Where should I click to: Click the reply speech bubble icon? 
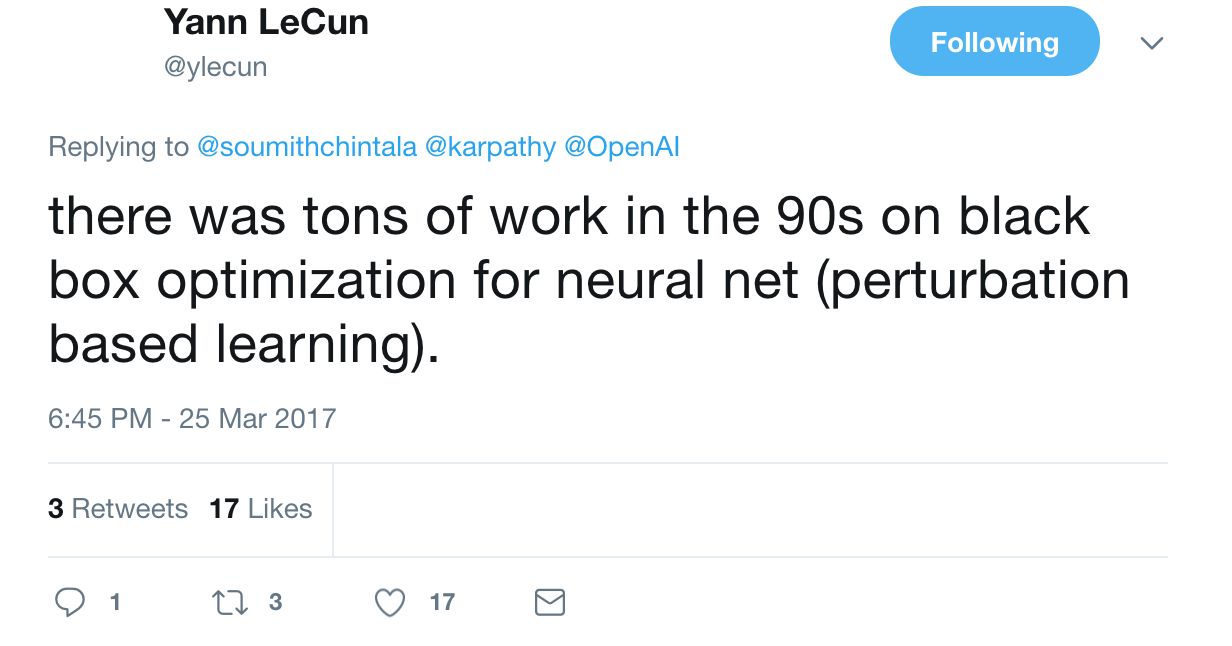click(x=69, y=602)
